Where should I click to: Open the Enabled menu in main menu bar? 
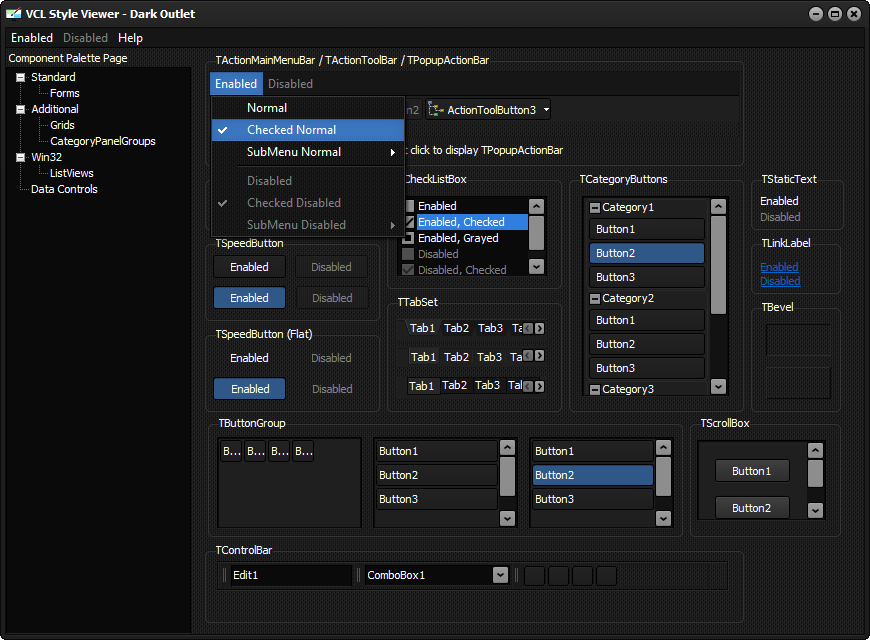click(x=32, y=38)
